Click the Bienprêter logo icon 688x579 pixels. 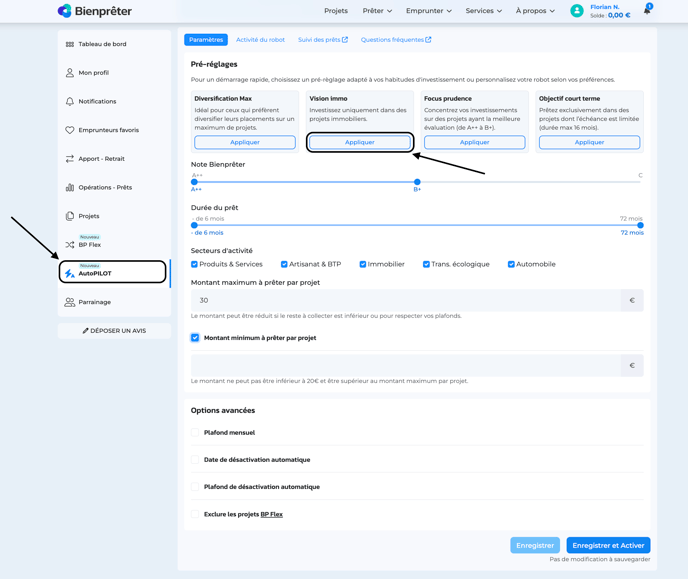[64, 11]
